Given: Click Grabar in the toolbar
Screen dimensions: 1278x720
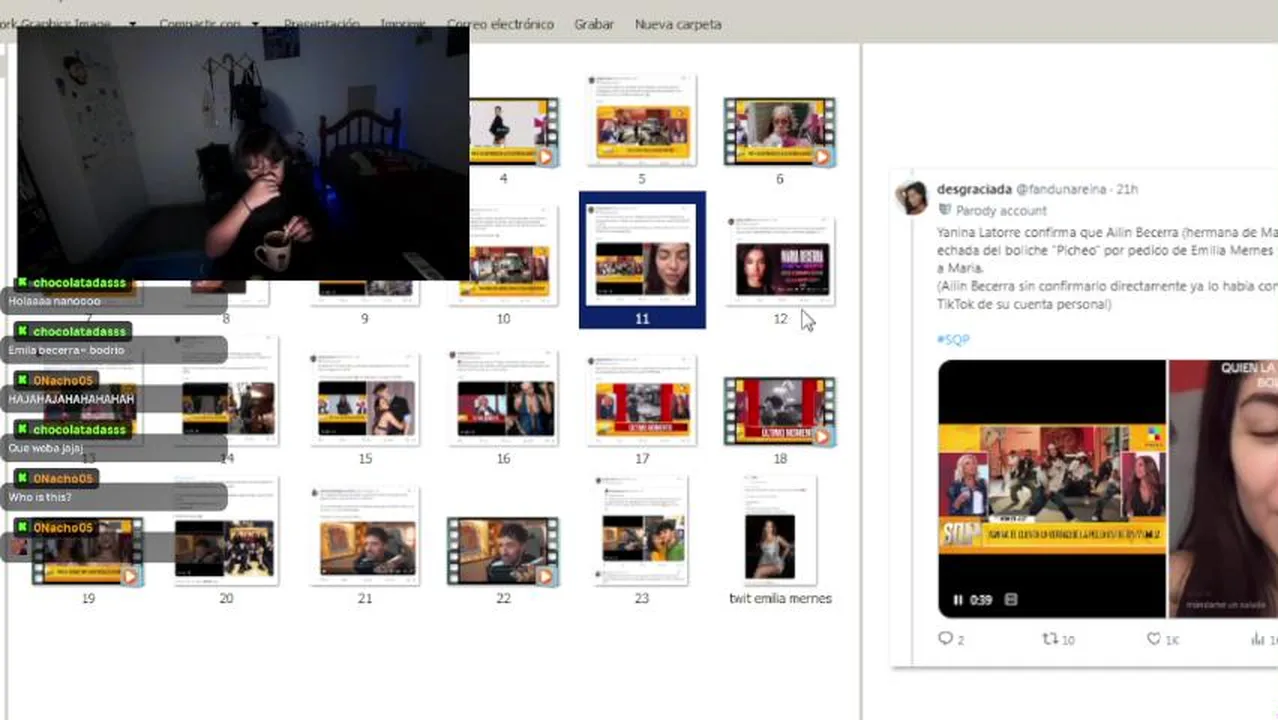Looking at the screenshot, I should coord(594,24).
